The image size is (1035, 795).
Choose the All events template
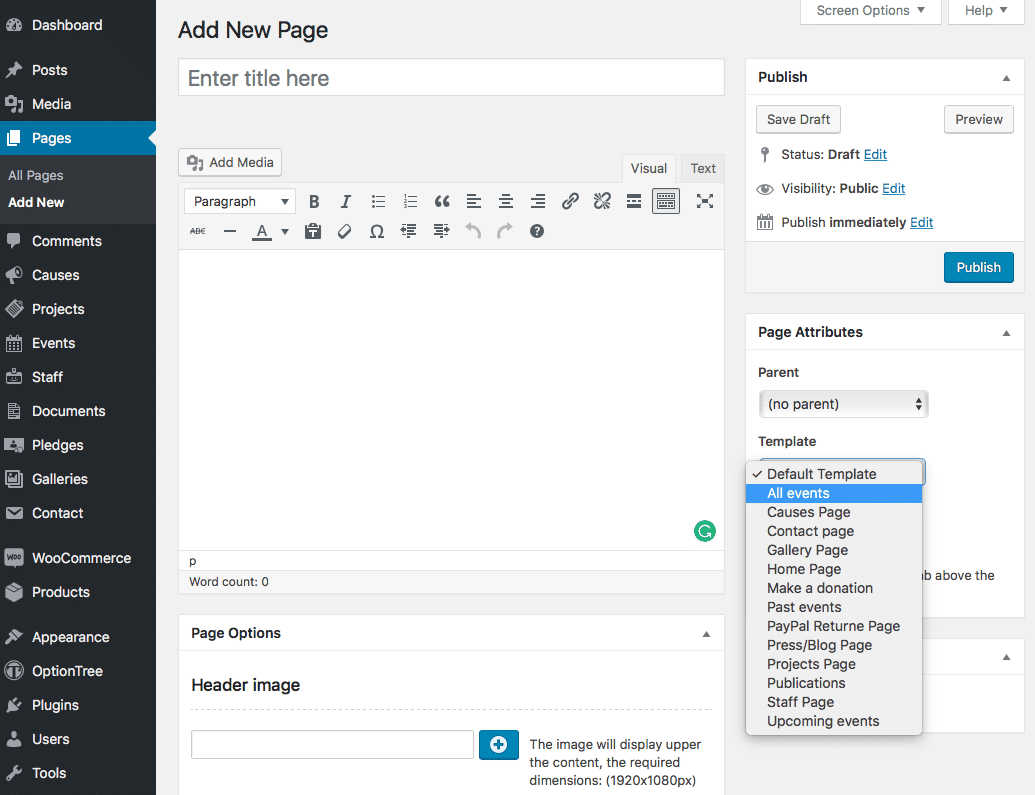point(834,493)
